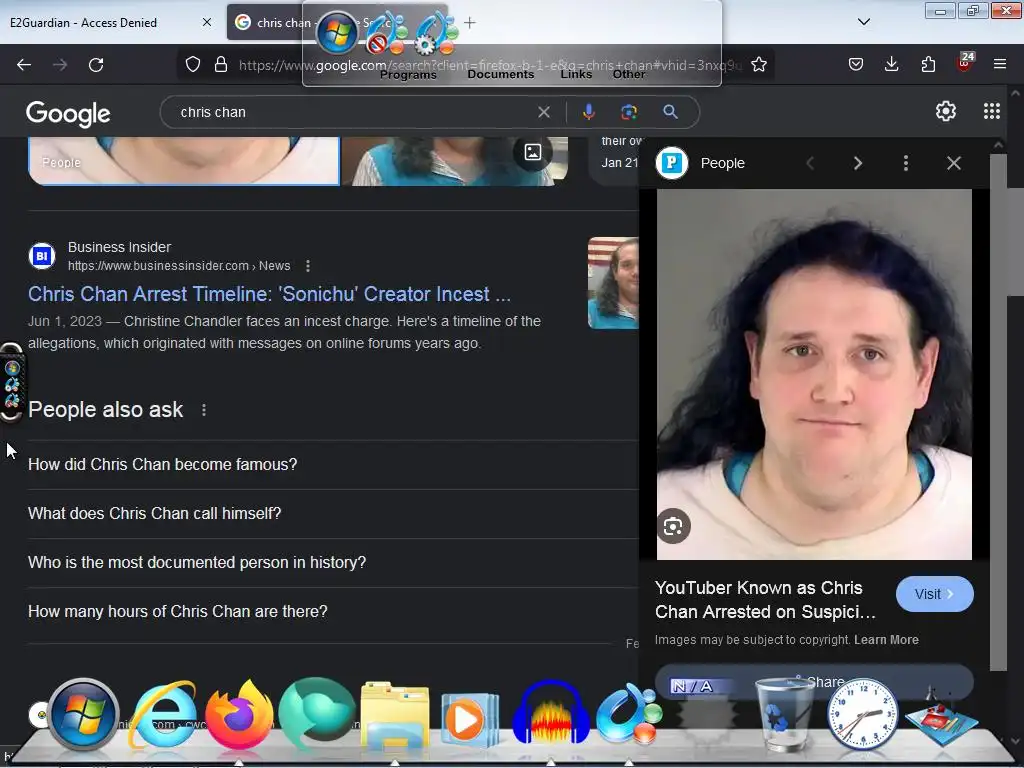Open the Programs tab in the overlay dock

(408, 74)
